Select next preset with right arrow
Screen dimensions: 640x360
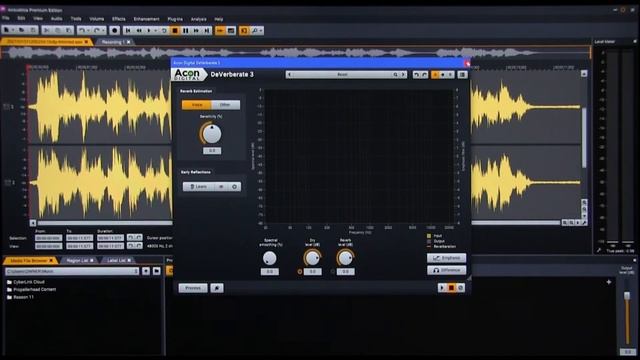tap(403, 75)
